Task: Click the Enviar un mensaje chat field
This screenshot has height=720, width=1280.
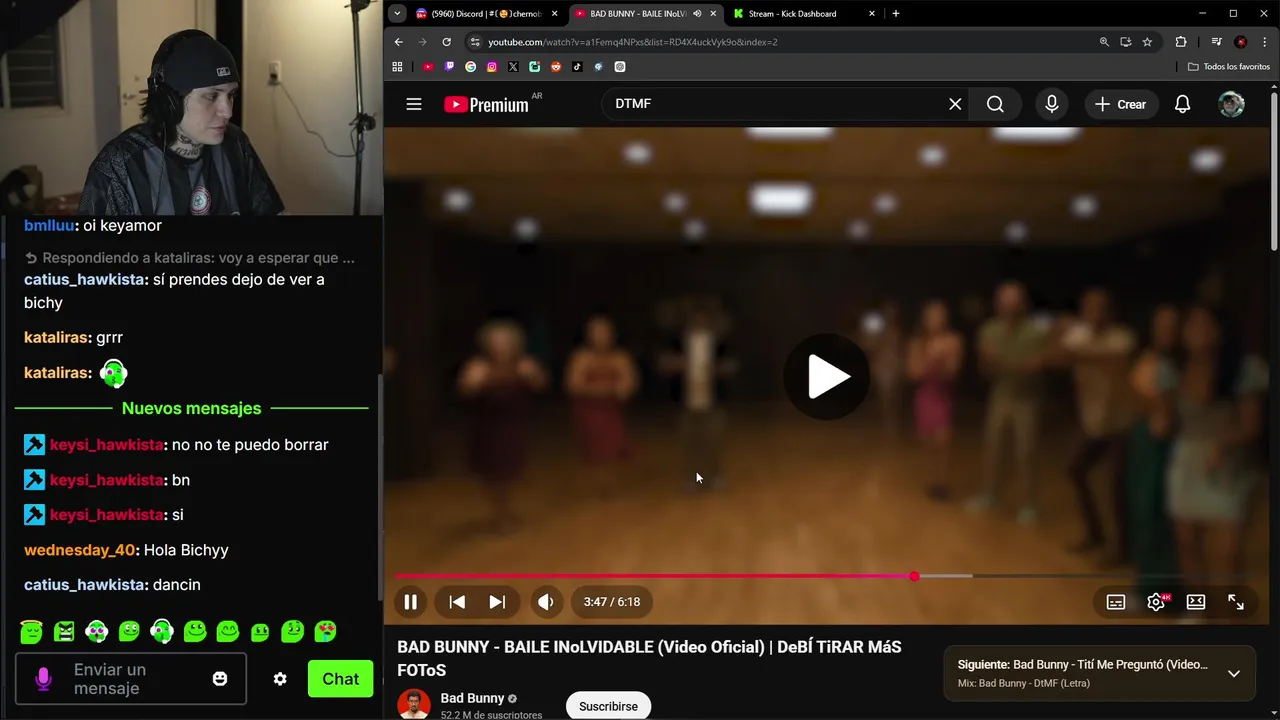Action: coord(131,679)
